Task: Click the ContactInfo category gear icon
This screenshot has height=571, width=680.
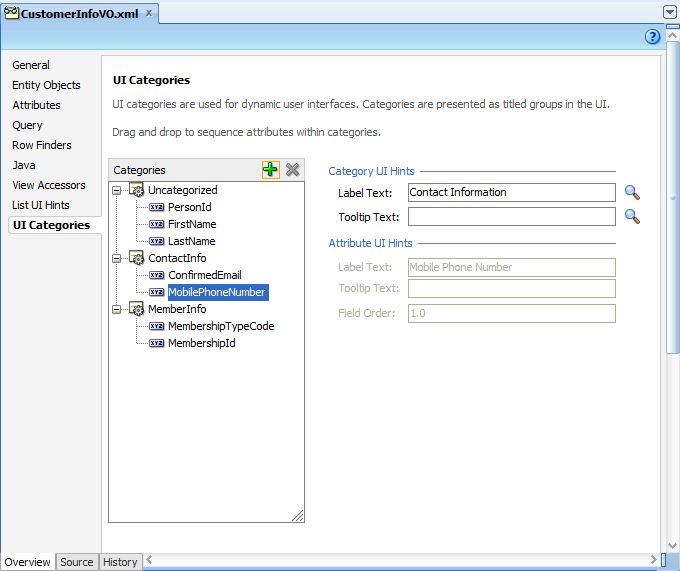Action: tap(137, 258)
